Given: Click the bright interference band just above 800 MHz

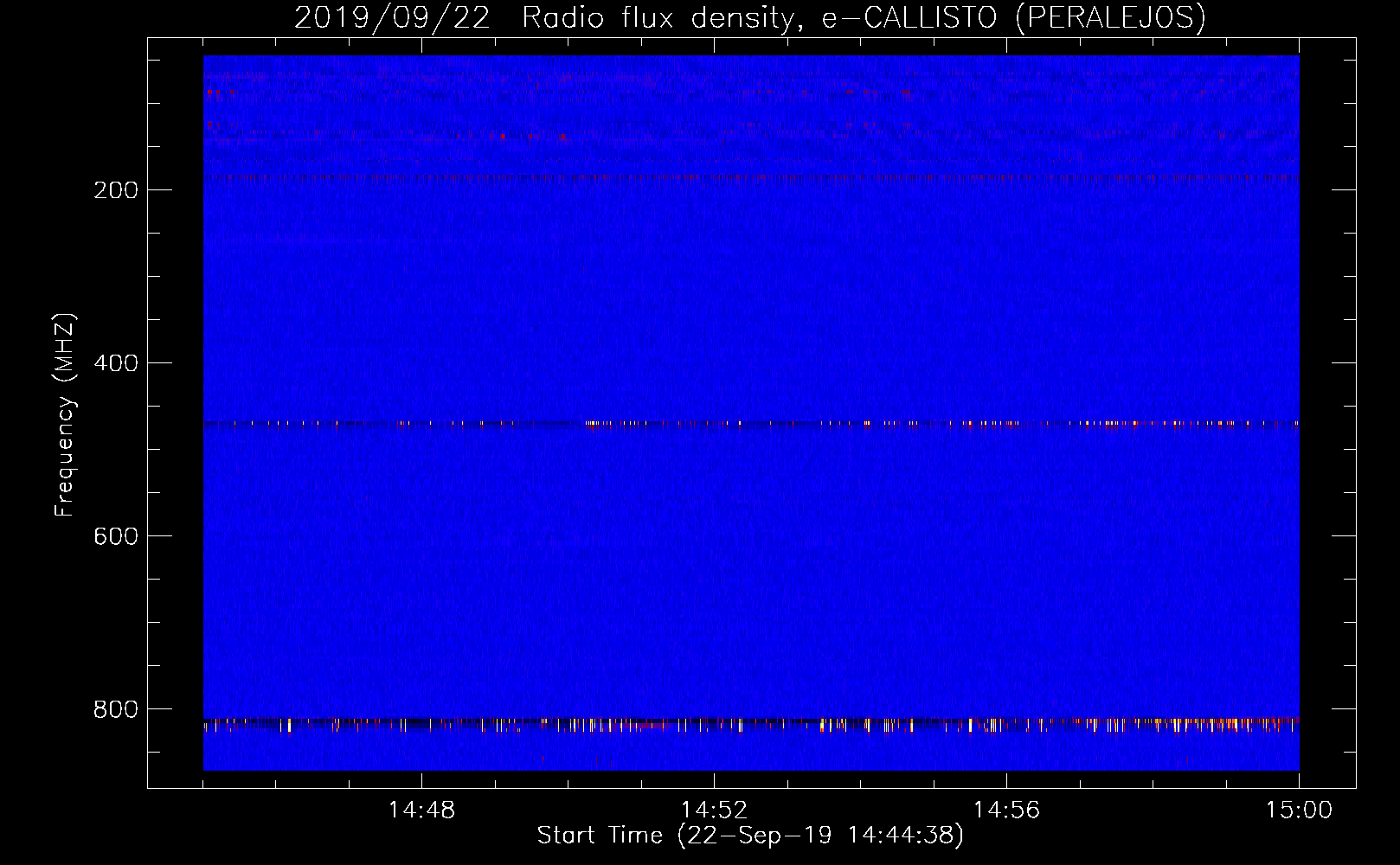Looking at the screenshot, I should click(751, 724).
